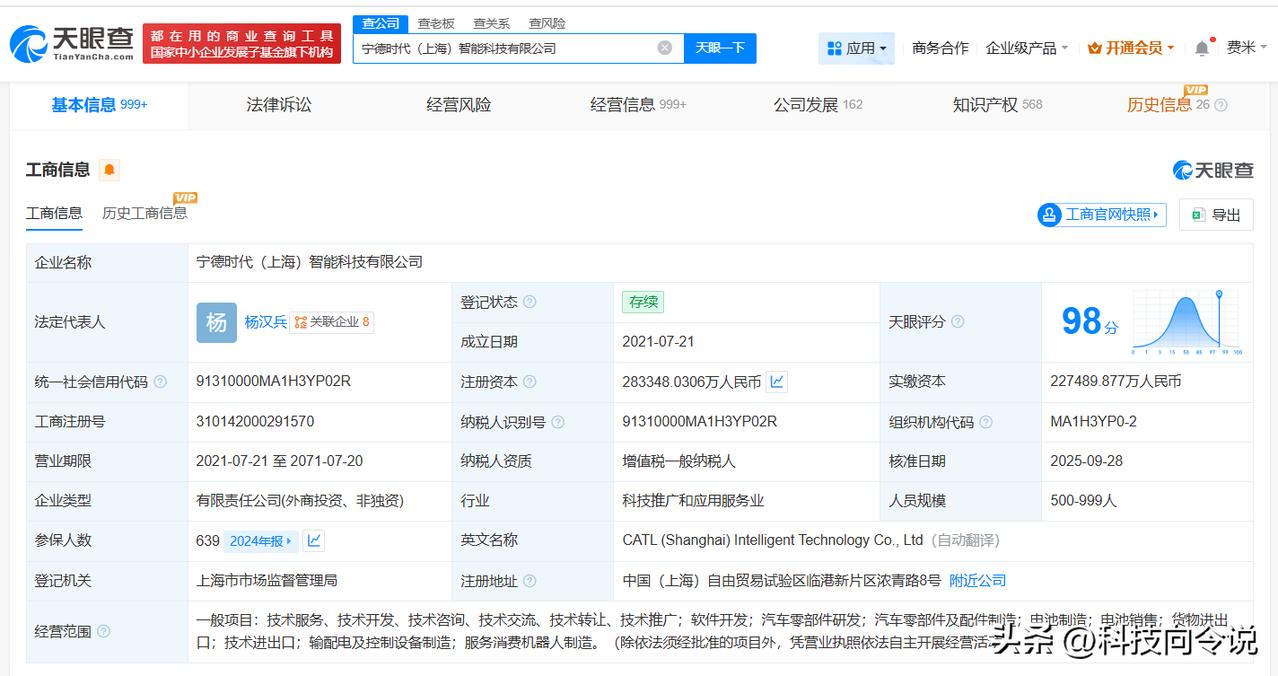
Task: Open registered capital trend chart icon
Action: [777, 381]
